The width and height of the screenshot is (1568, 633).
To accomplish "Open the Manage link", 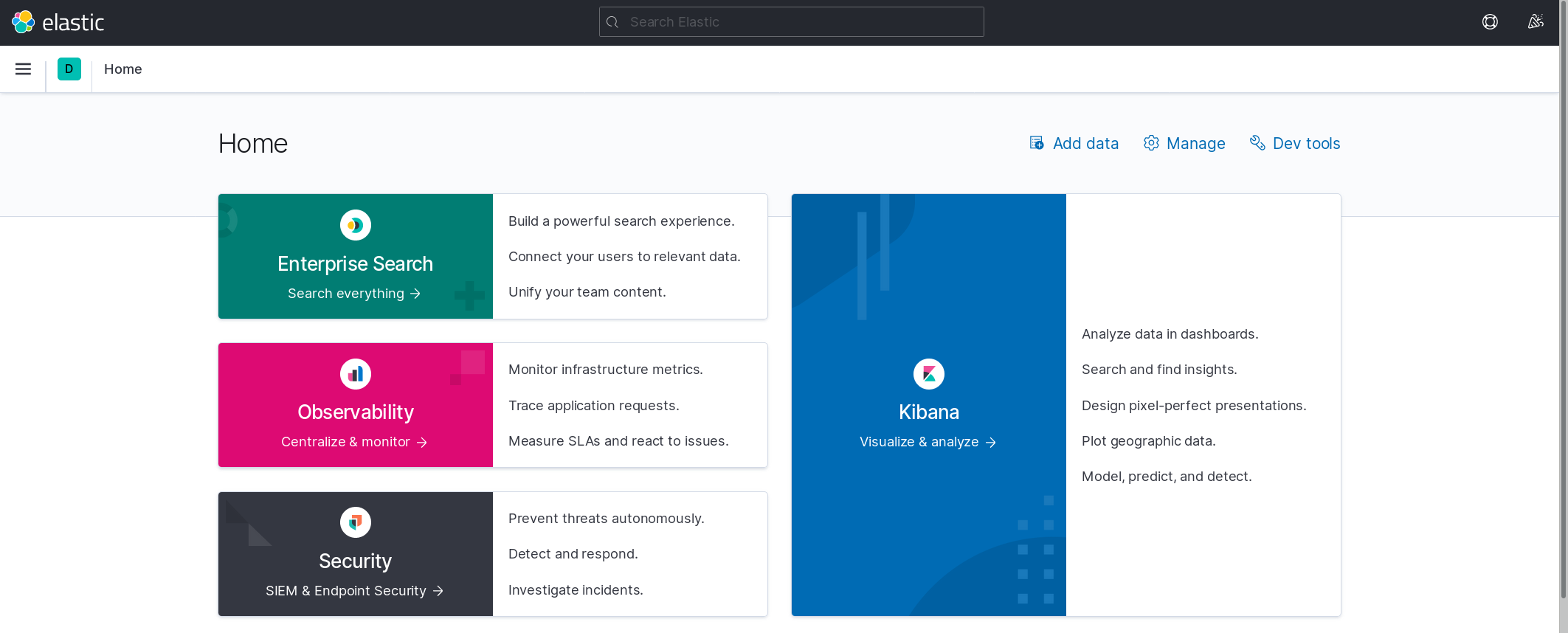I will pyautogui.click(x=1195, y=143).
